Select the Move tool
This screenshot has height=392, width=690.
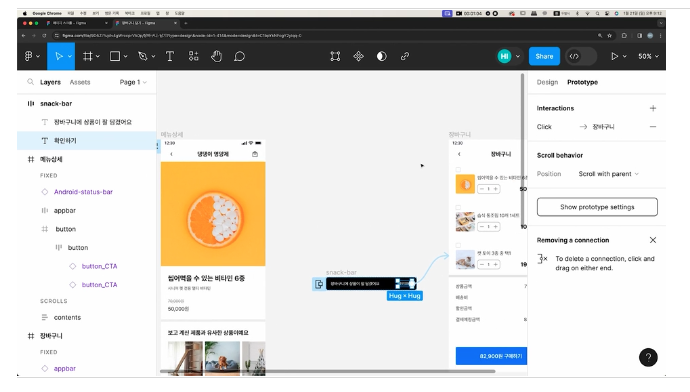59,56
